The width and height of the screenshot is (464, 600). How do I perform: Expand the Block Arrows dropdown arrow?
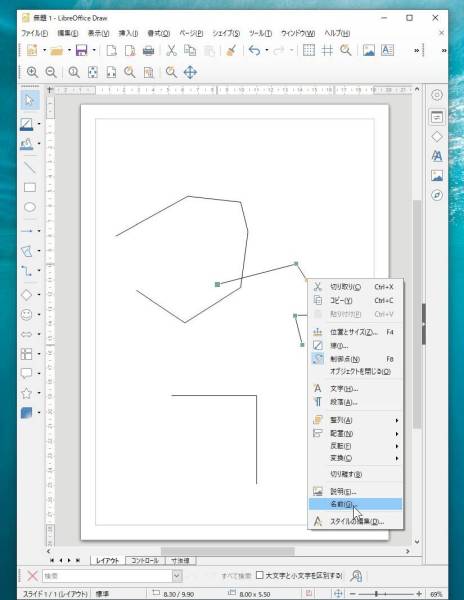pos(39,334)
